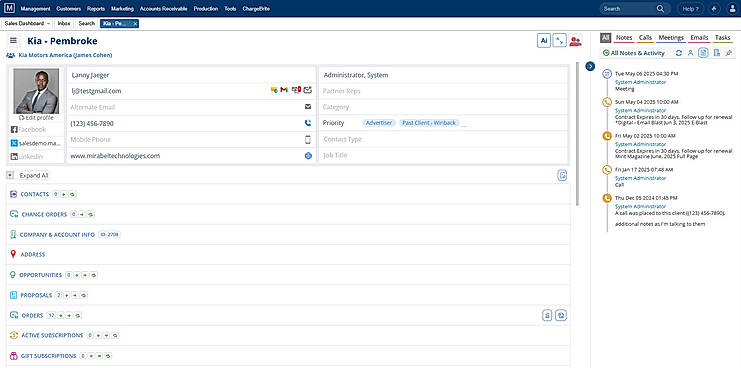Screen dimensions: 741x368
Task: Toggle the collapse arrow for activity panel
Action: tap(590, 66)
